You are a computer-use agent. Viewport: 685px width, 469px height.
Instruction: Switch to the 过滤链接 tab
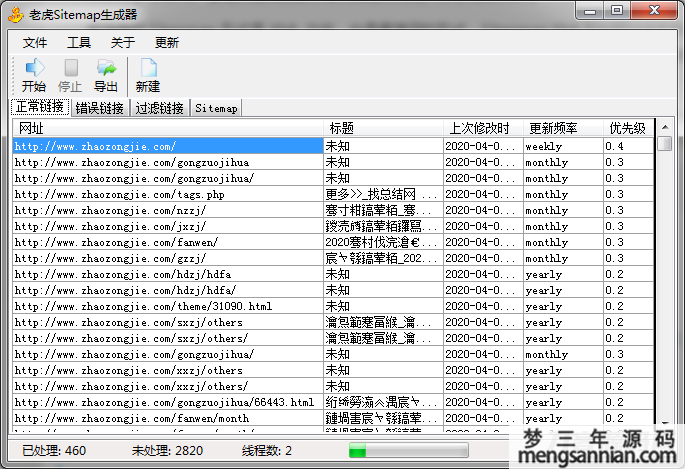click(159, 108)
